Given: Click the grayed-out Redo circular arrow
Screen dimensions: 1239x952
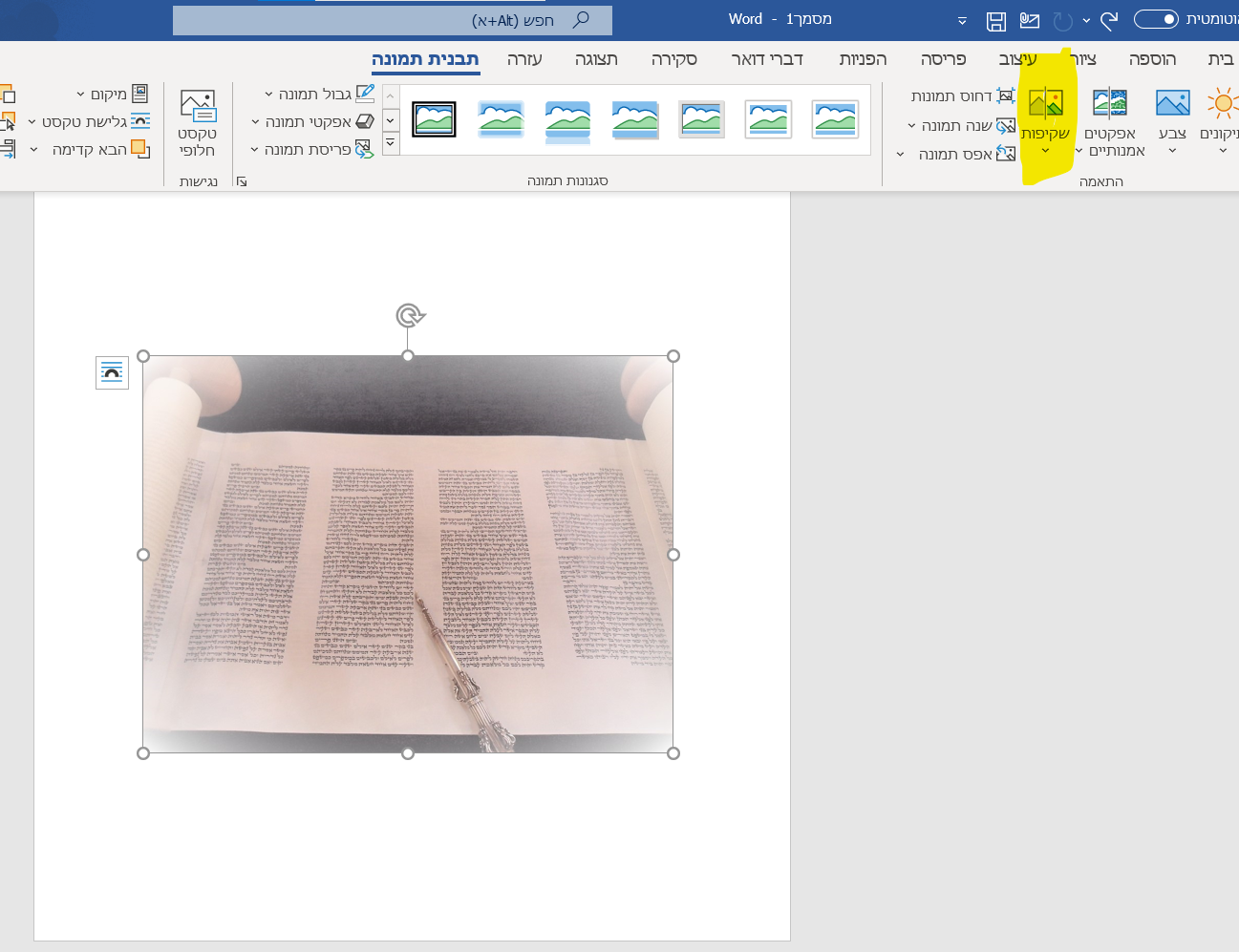Looking at the screenshot, I should [1062, 20].
